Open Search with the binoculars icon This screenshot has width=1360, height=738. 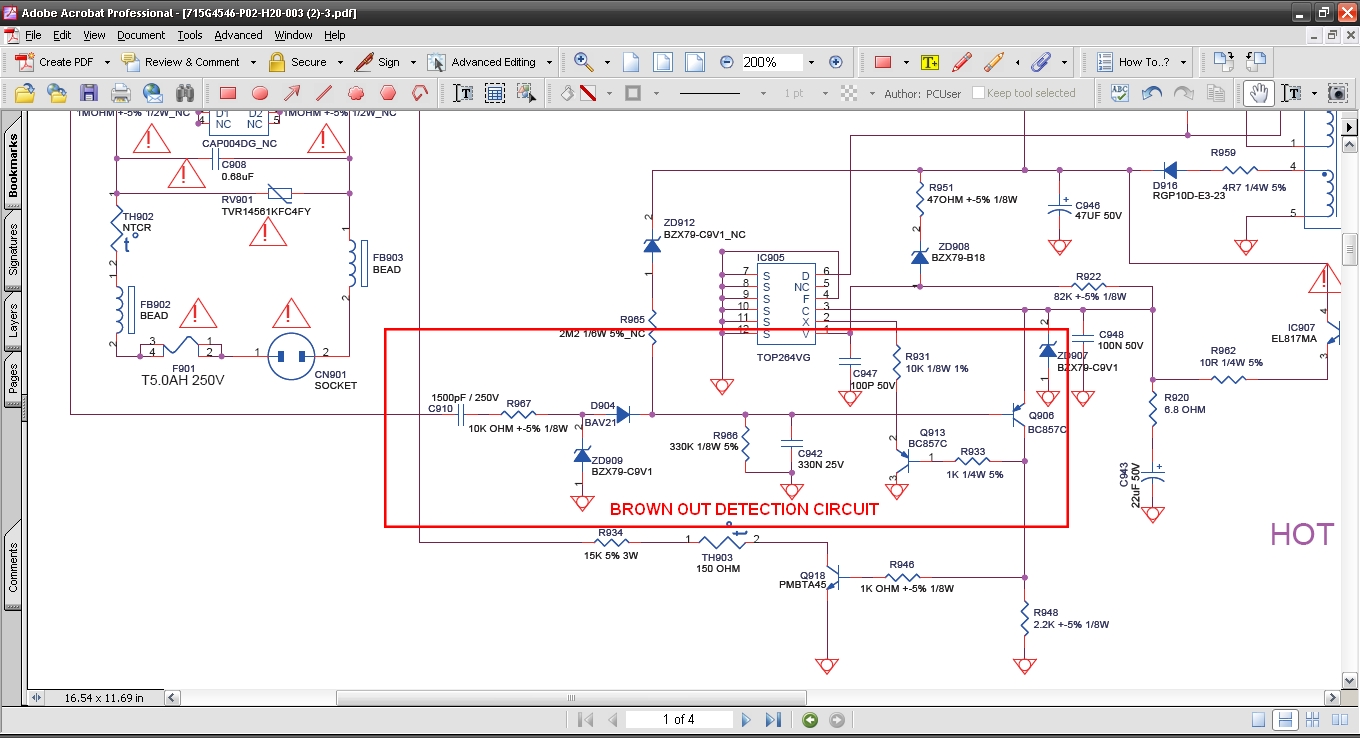pos(185,93)
